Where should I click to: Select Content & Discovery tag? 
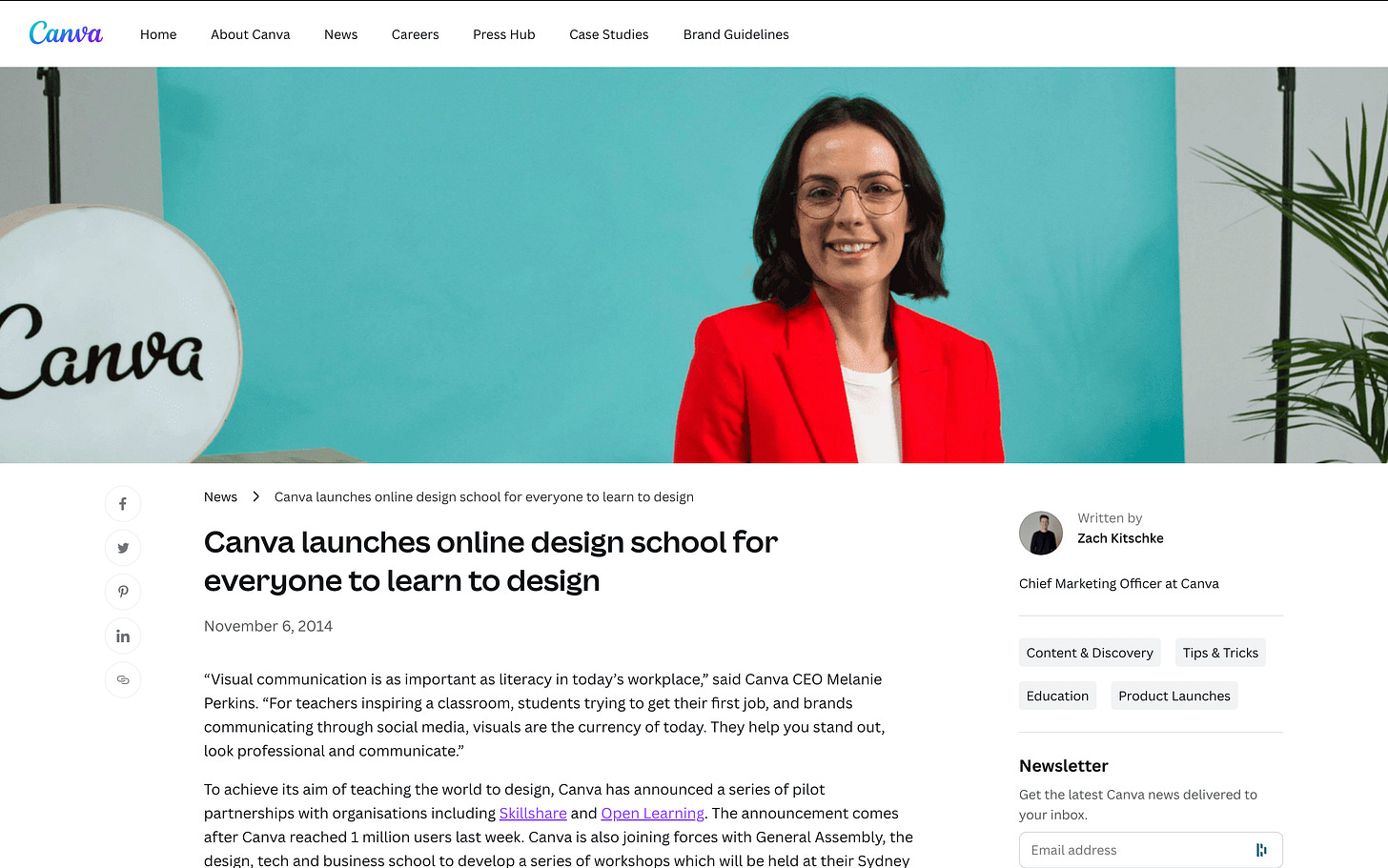(x=1090, y=653)
